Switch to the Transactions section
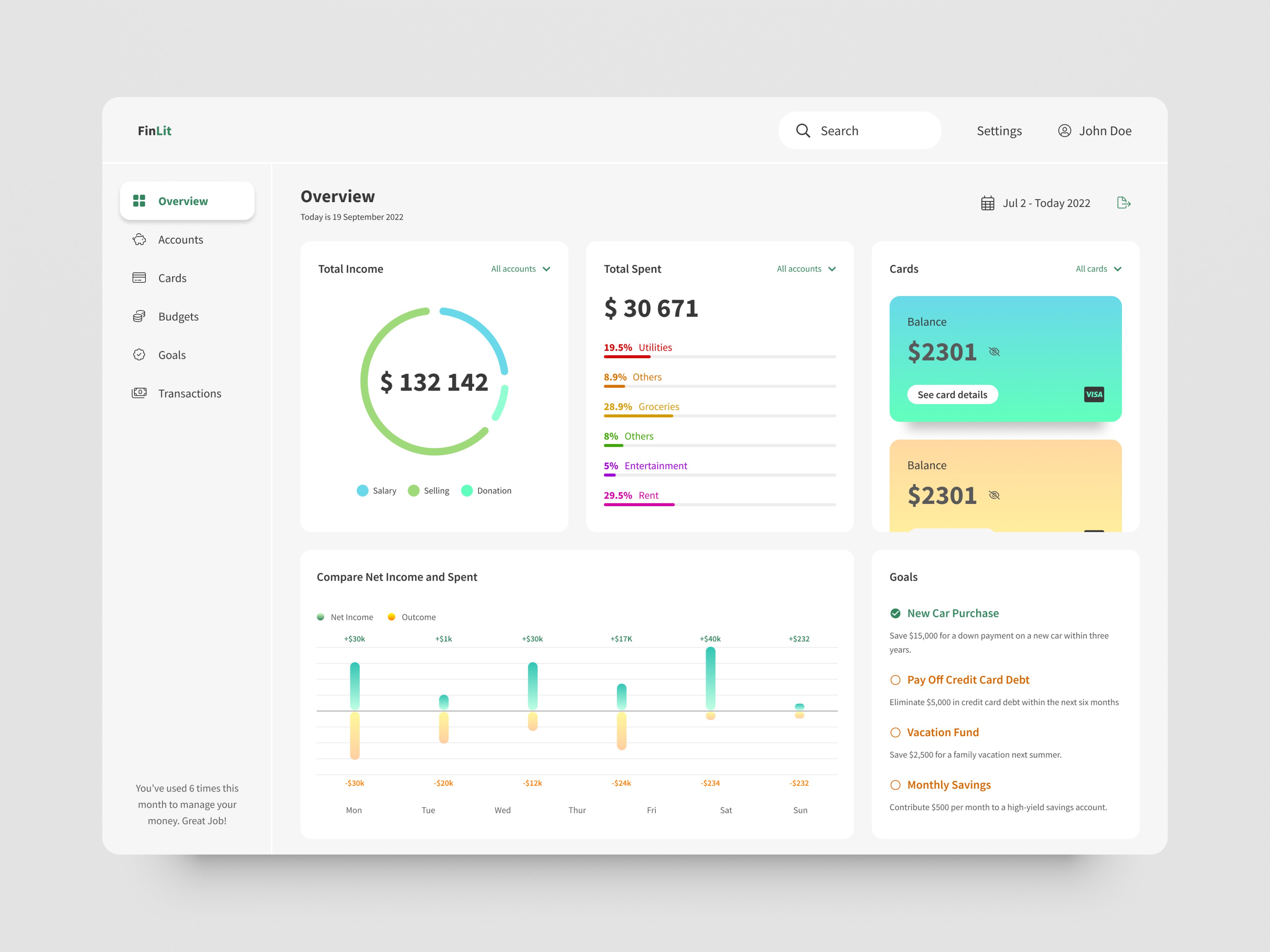 coord(190,393)
